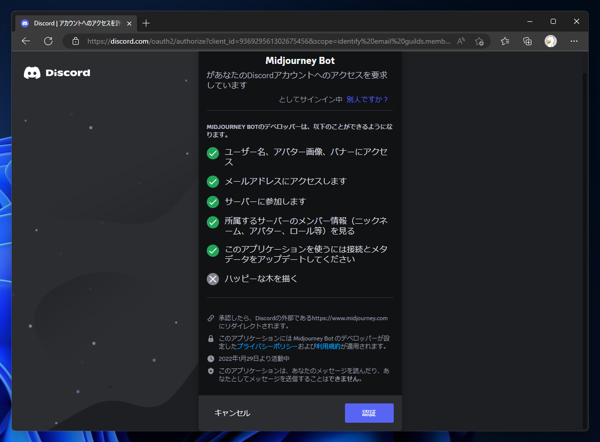The height and width of the screenshot is (442, 600).
Task: Open the Collections icon in toolbar
Action: (527, 41)
